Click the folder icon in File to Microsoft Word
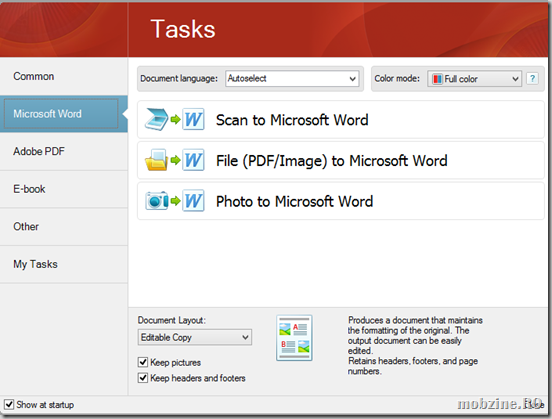The height and width of the screenshot is (419, 552). pos(156,160)
